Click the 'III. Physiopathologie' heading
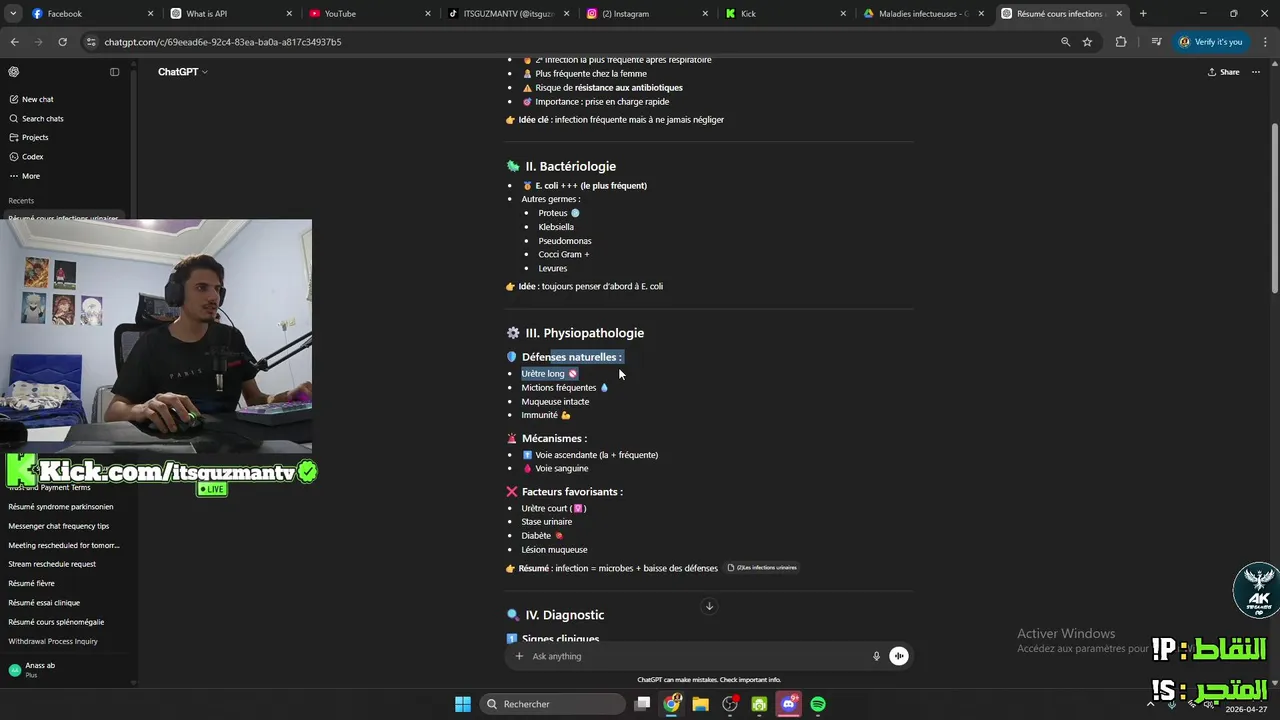The width and height of the screenshot is (1280, 720). (585, 333)
